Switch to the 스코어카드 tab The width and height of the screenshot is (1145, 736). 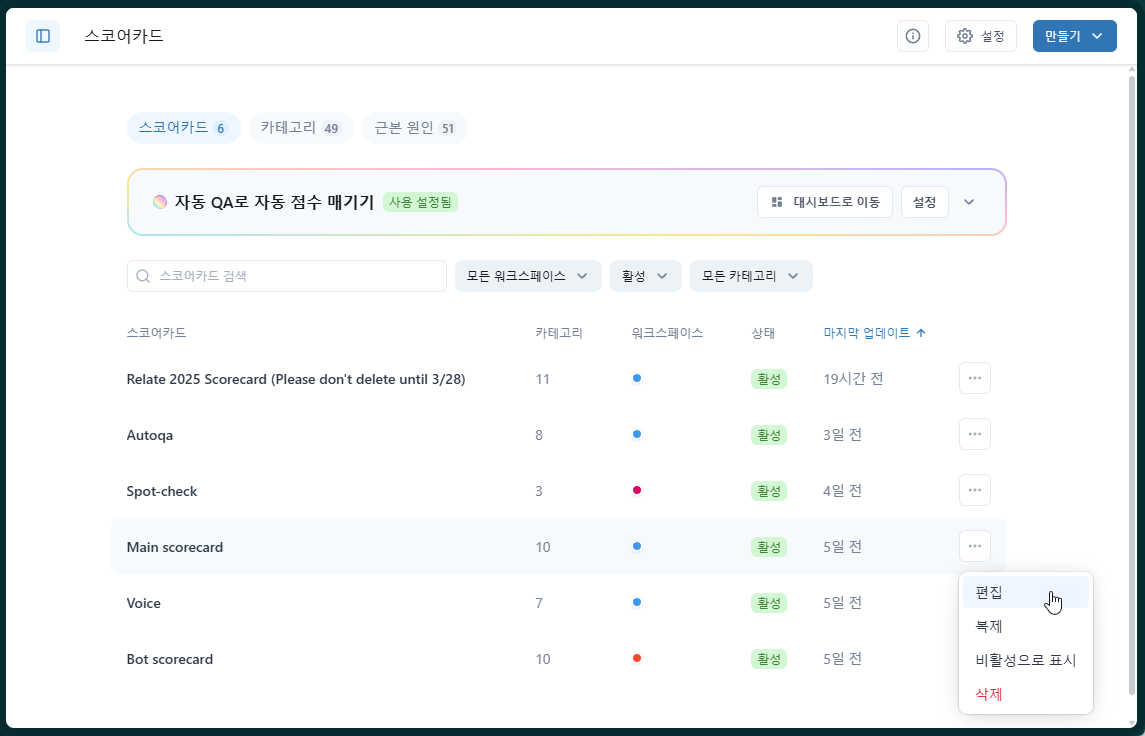(183, 128)
